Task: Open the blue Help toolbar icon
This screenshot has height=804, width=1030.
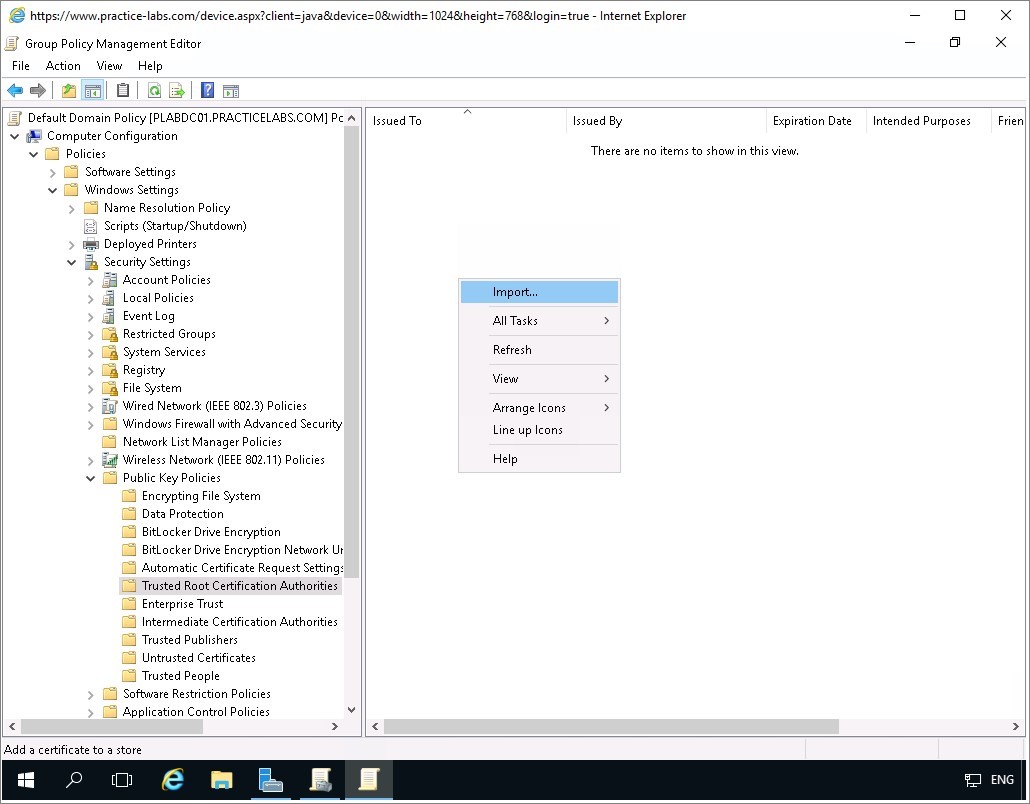Action: pos(207,91)
